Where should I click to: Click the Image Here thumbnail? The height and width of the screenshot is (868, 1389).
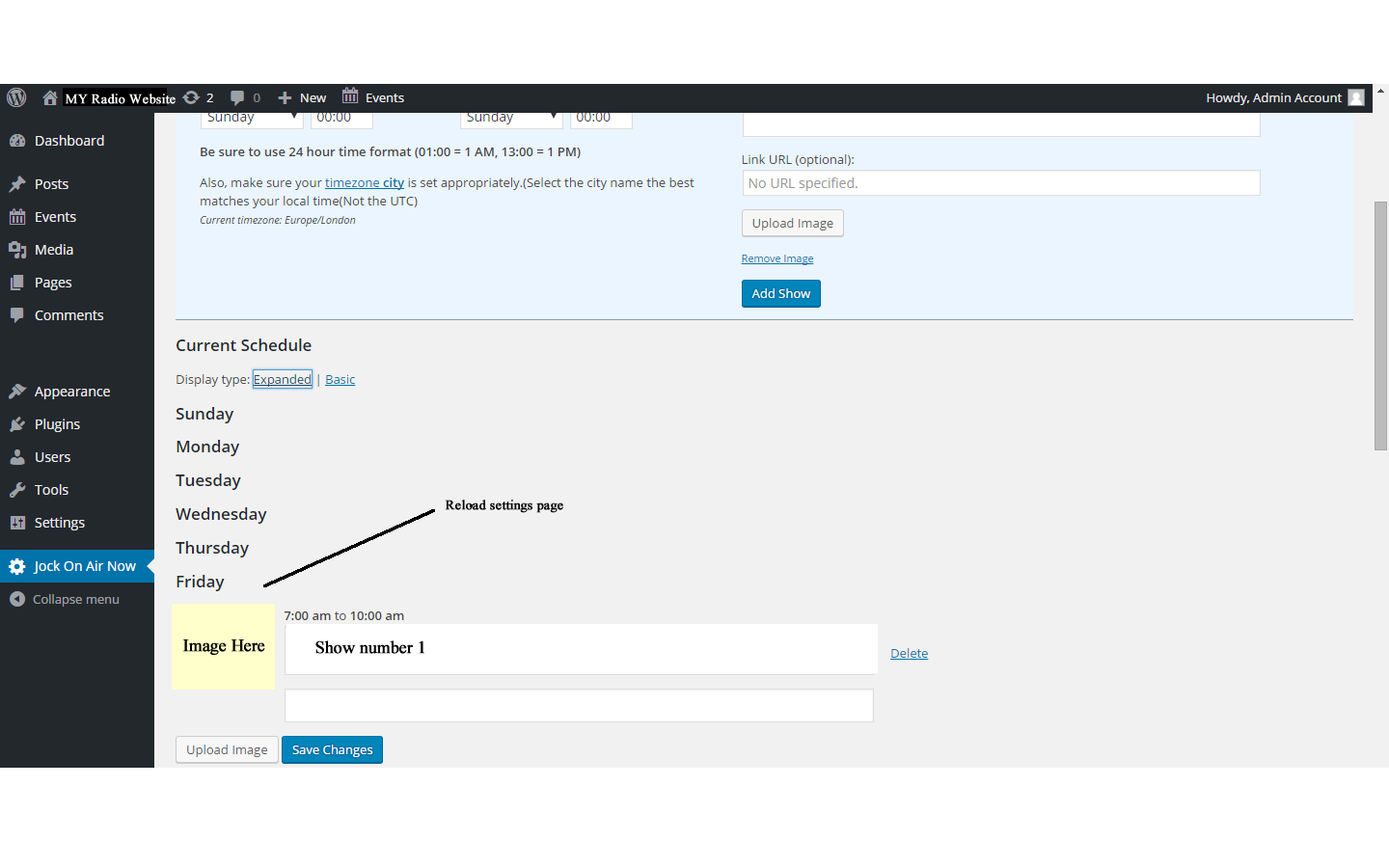point(223,646)
